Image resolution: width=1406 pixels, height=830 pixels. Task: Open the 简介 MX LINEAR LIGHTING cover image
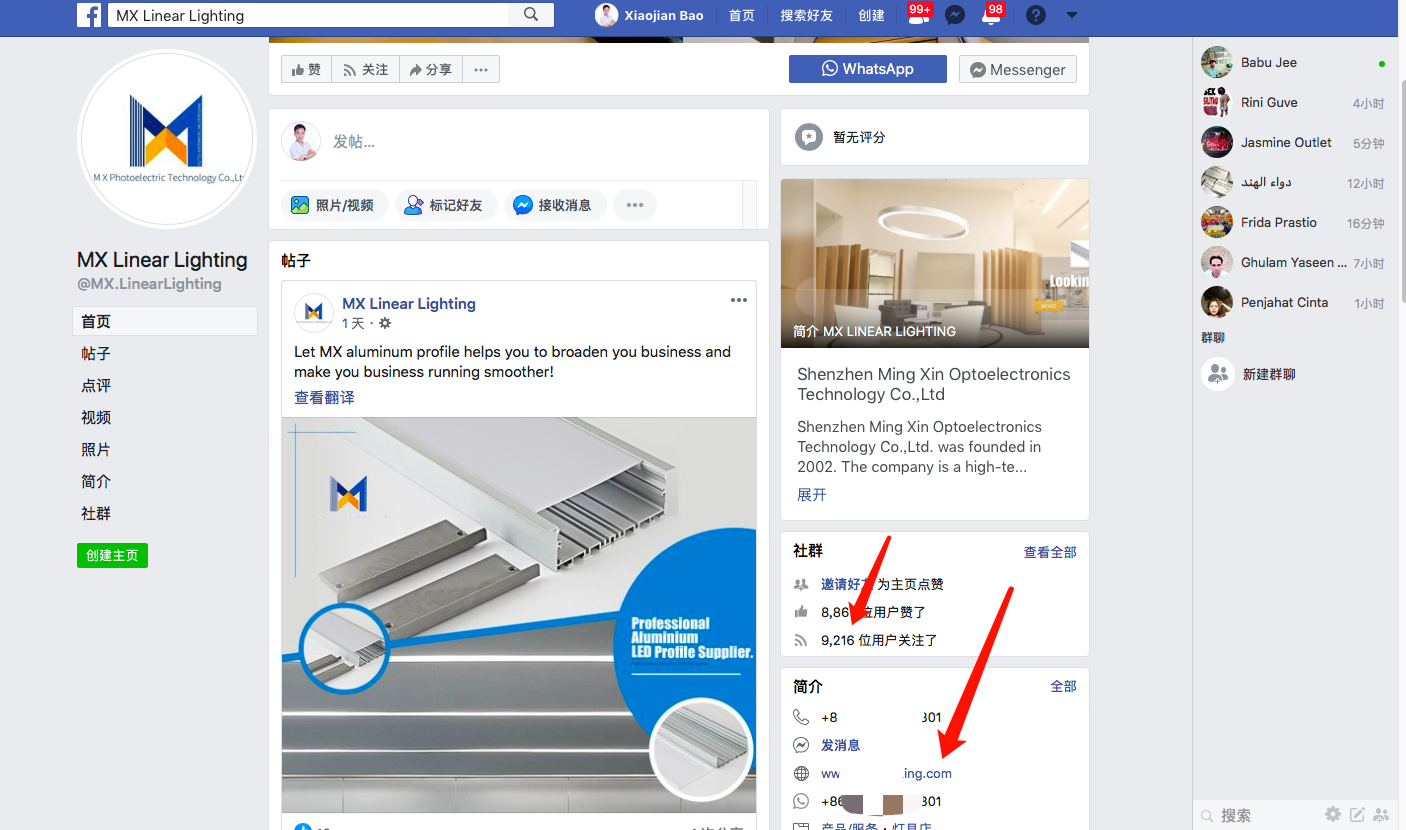tap(935, 263)
